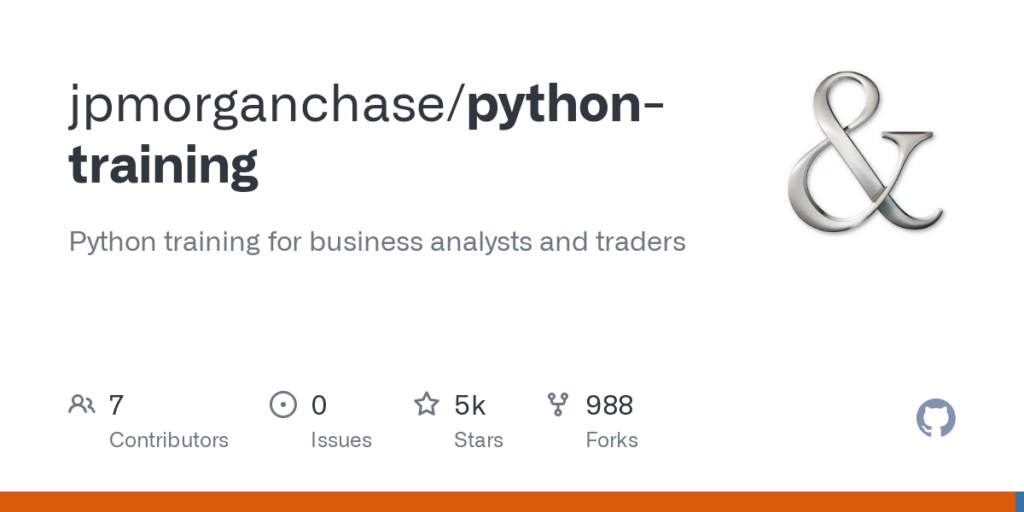Click the contributor count number 7
1024x512 pixels.
point(116,405)
